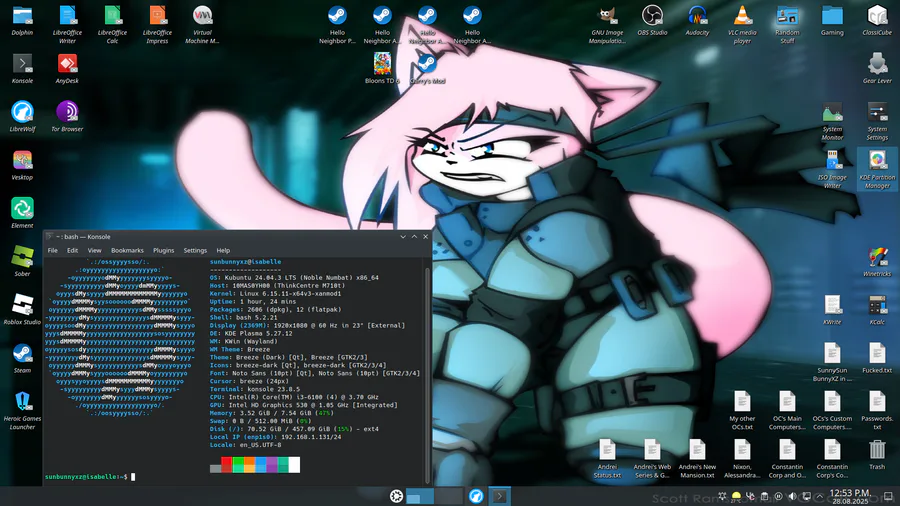Expand hidden system tray icons arrow

(820, 496)
